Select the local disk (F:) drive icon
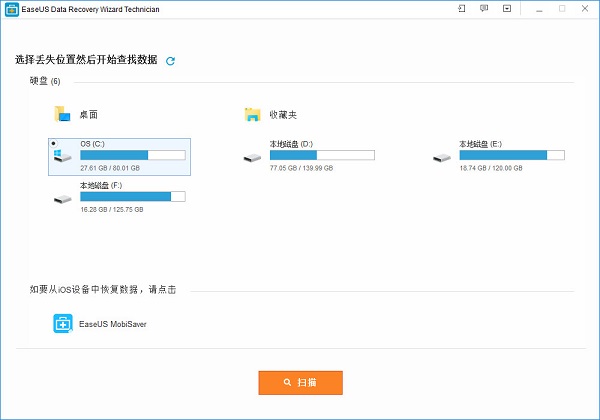The height and width of the screenshot is (420, 600). (x=63, y=199)
